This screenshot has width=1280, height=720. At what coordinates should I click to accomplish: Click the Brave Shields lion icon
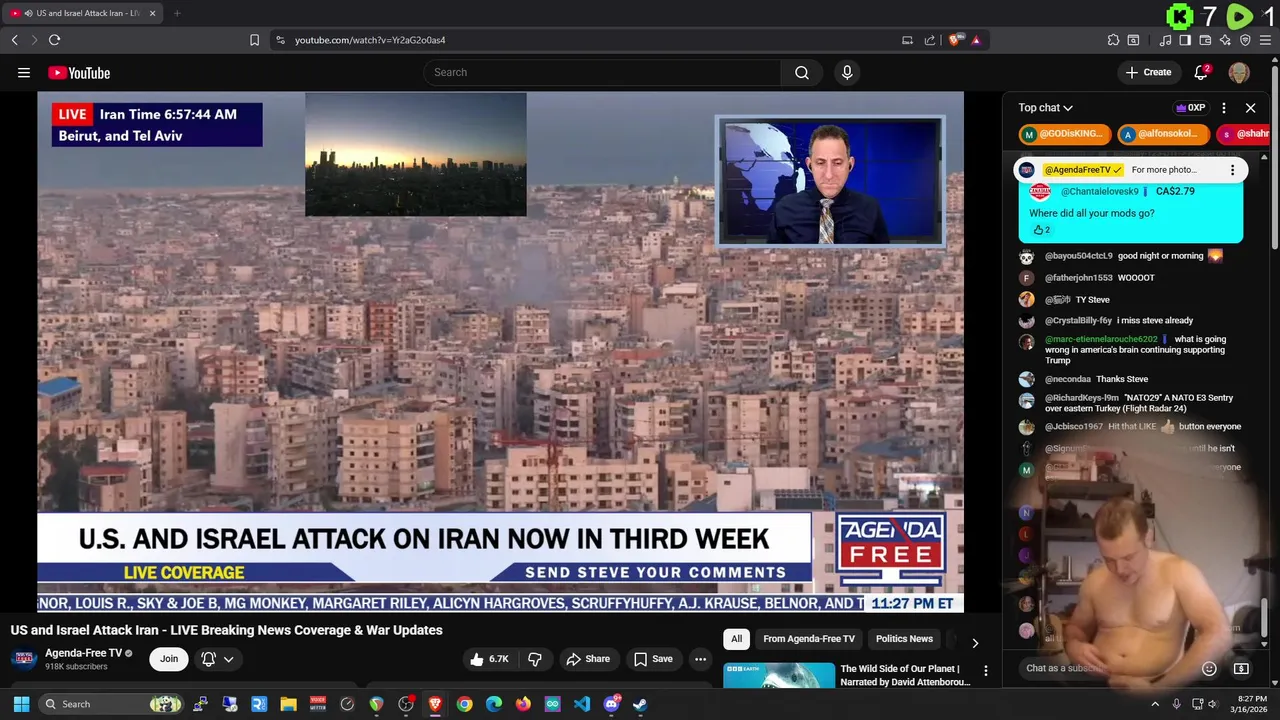point(956,40)
